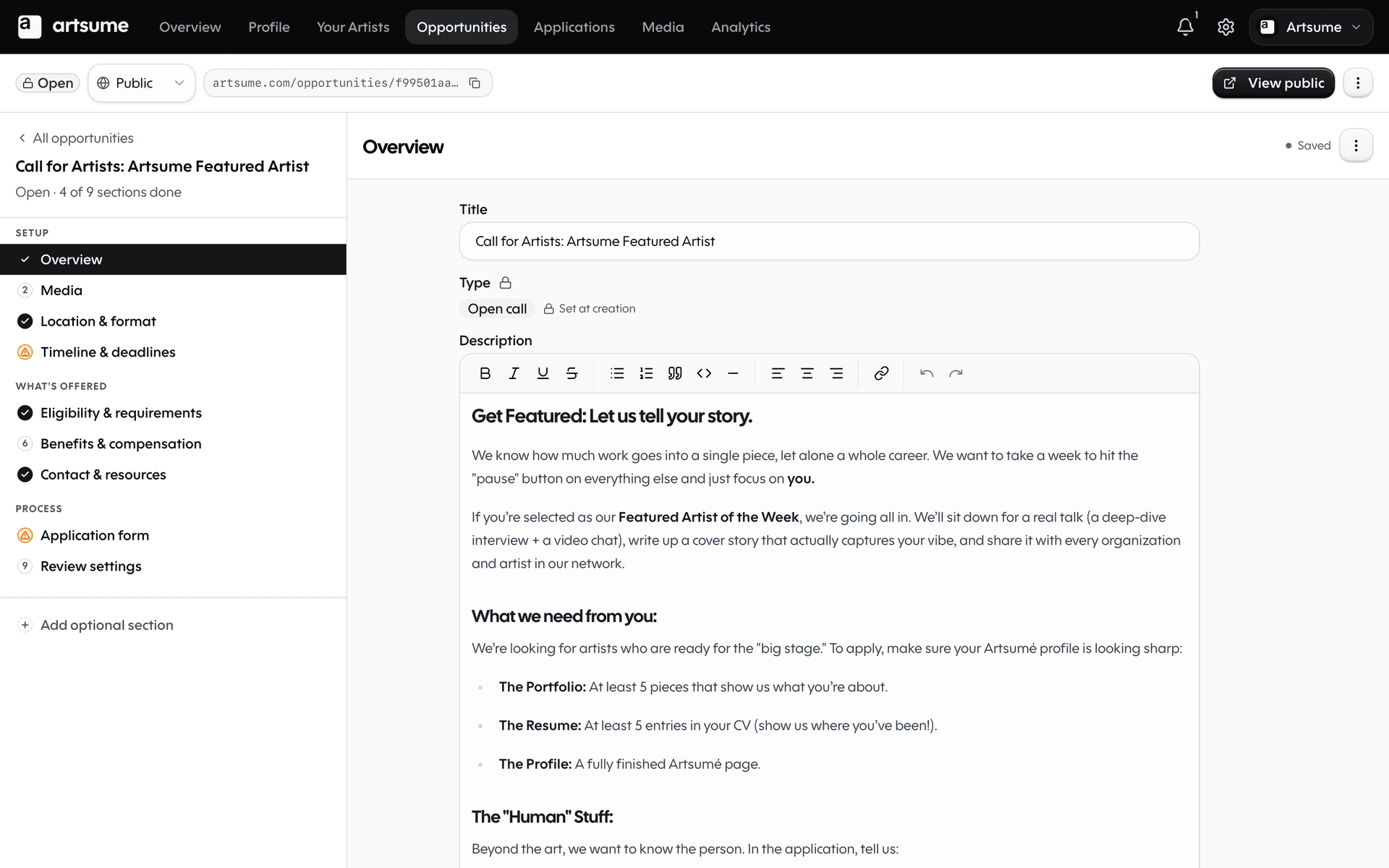Screen dimensions: 1389x868
Task: Click the plus icon for optional section
Action: tap(25, 625)
